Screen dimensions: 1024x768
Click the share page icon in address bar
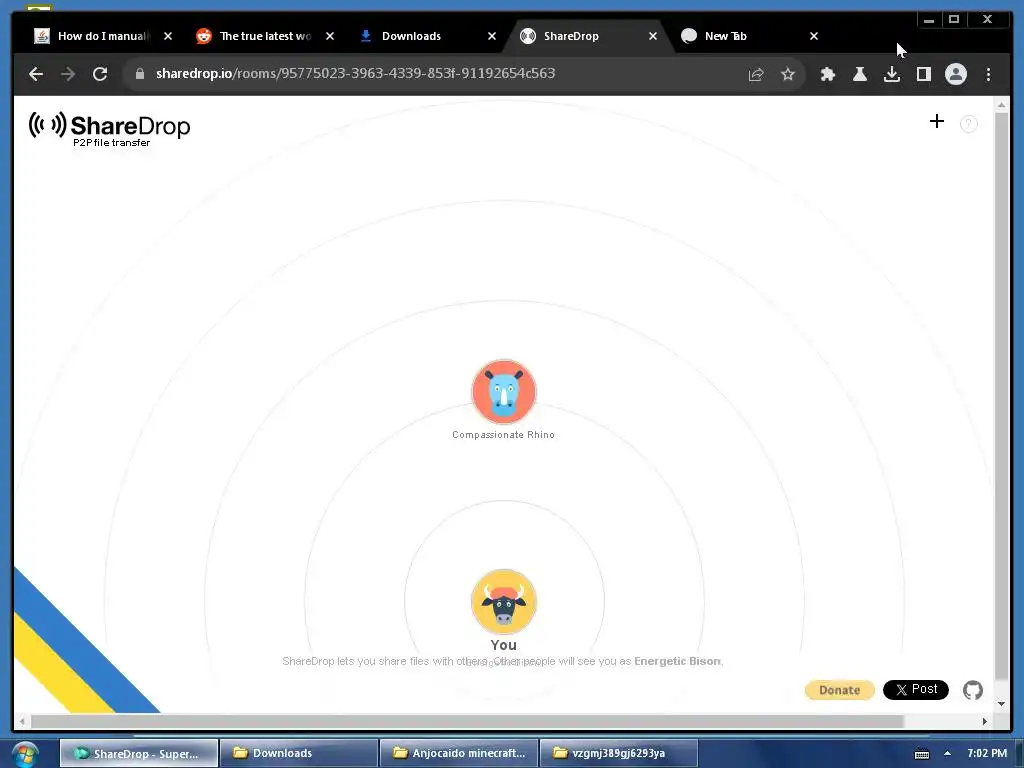tap(756, 74)
